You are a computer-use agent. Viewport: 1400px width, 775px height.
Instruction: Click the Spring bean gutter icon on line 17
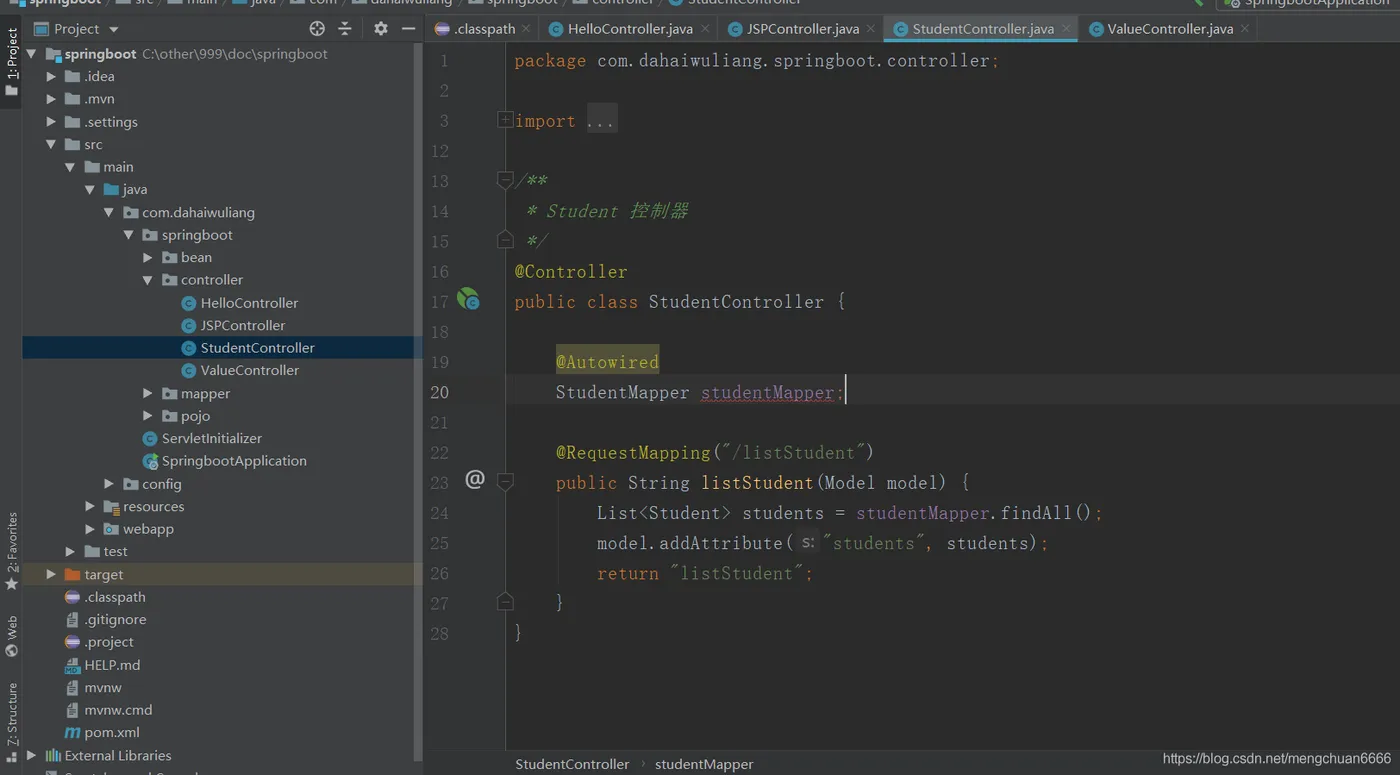[x=468, y=299]
